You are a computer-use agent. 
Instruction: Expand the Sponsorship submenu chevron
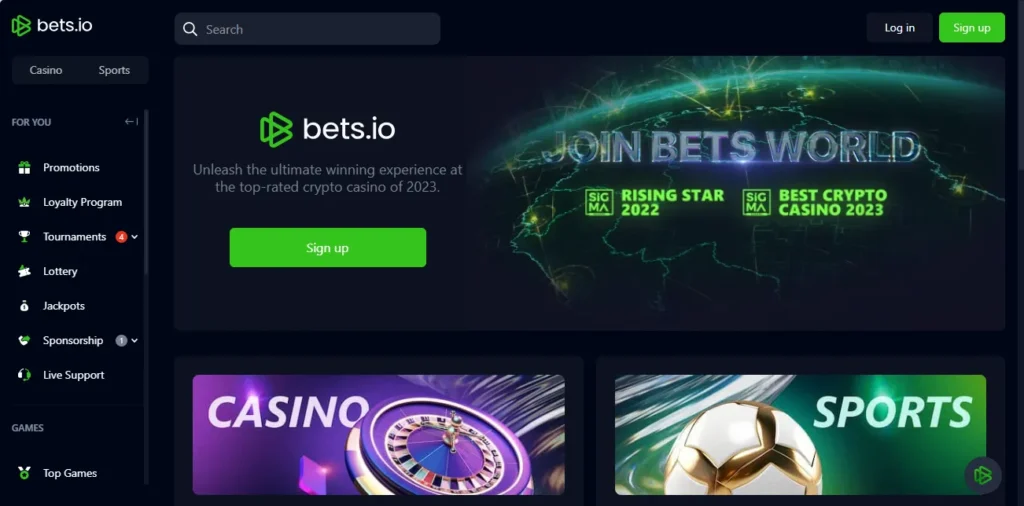coord(135,340)
